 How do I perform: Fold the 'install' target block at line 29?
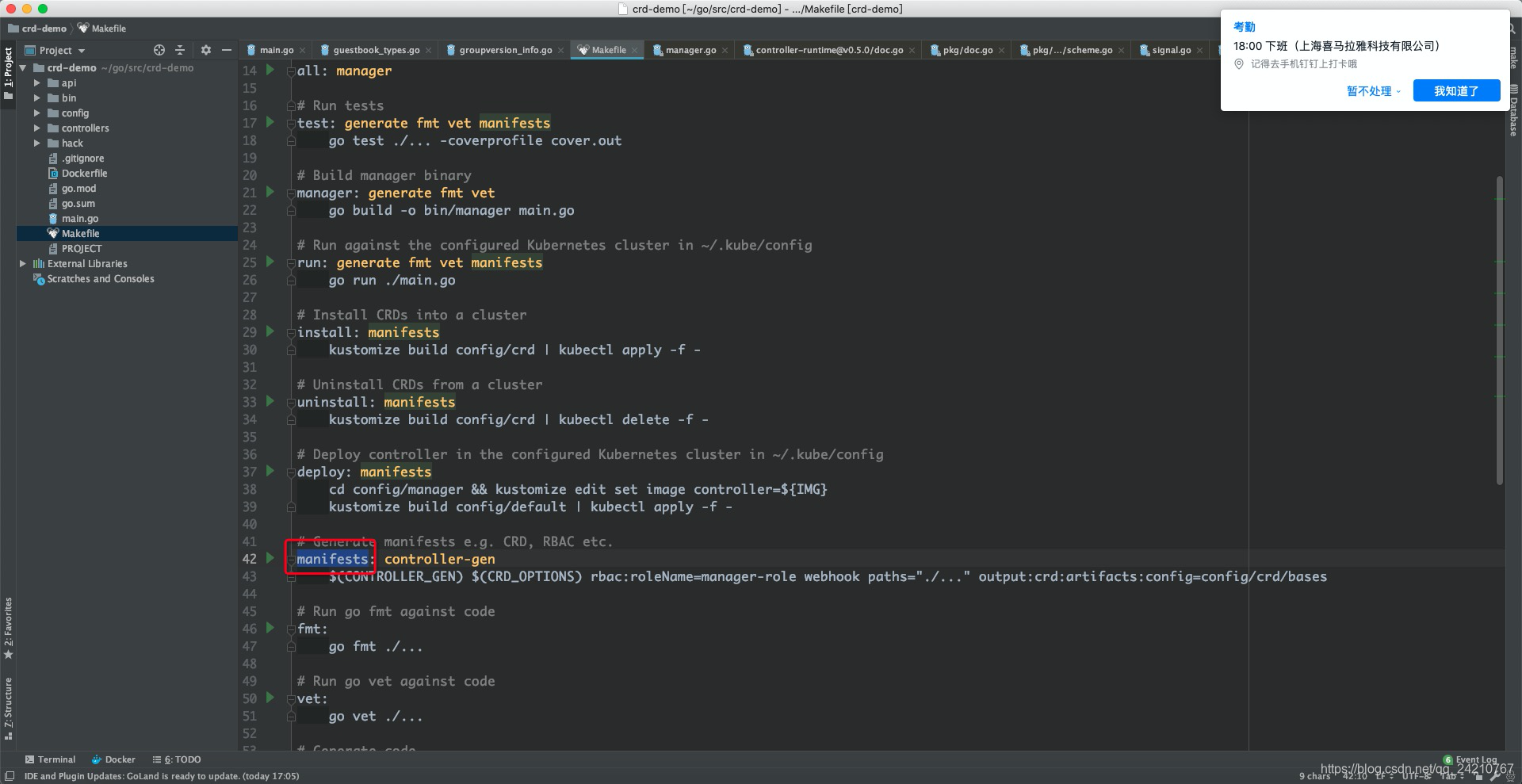click(x=291, y=332)
